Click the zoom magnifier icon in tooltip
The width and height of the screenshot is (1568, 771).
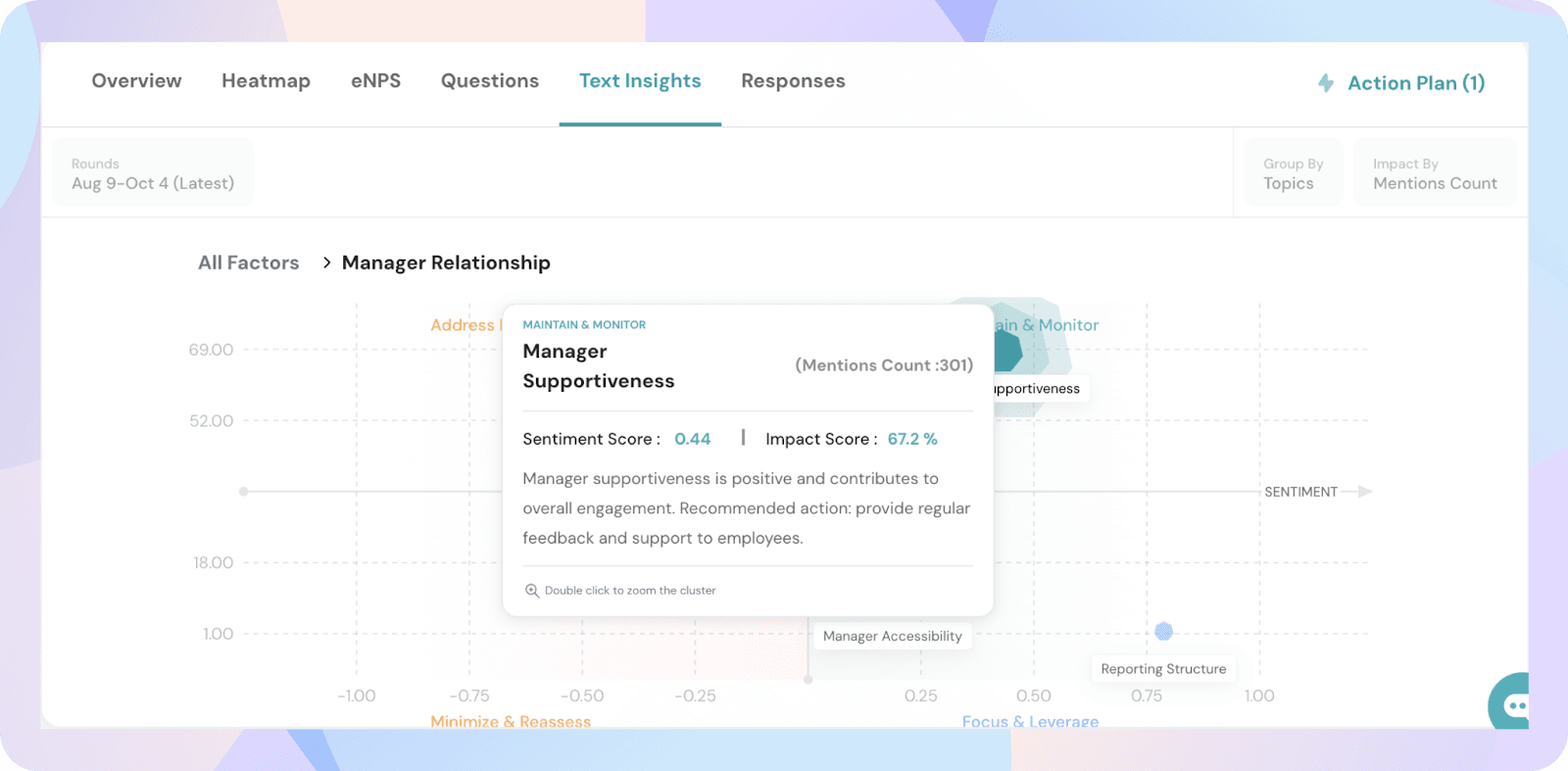coord(532,591)
